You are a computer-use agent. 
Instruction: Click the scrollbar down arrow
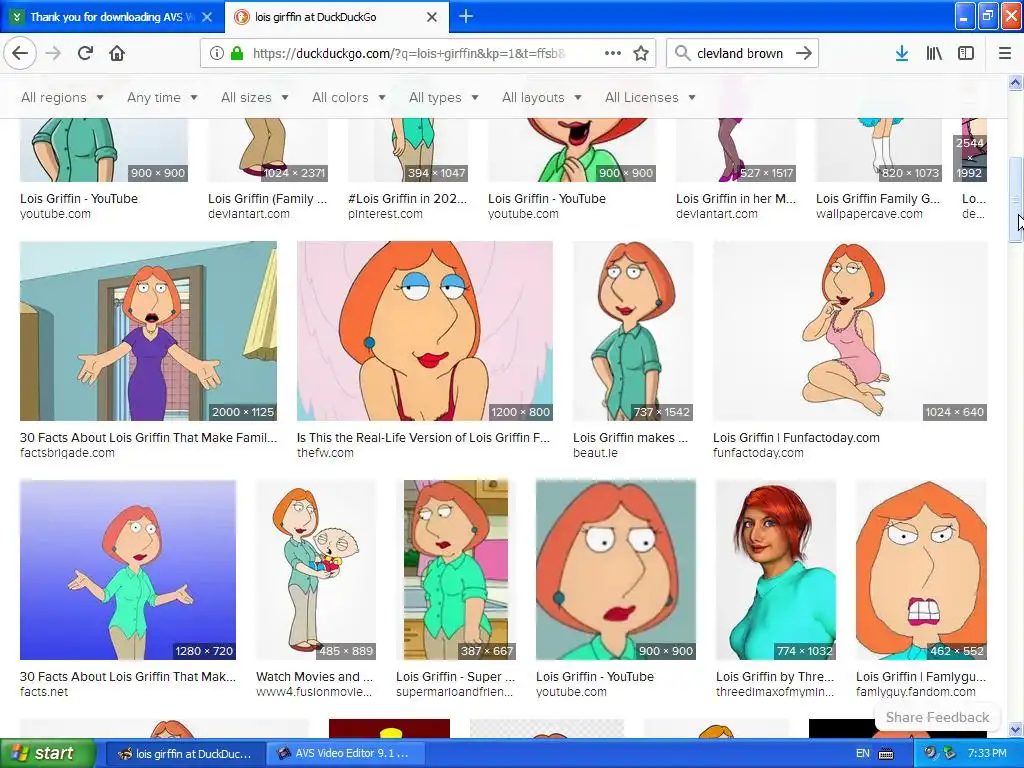tap(1015, 729)
